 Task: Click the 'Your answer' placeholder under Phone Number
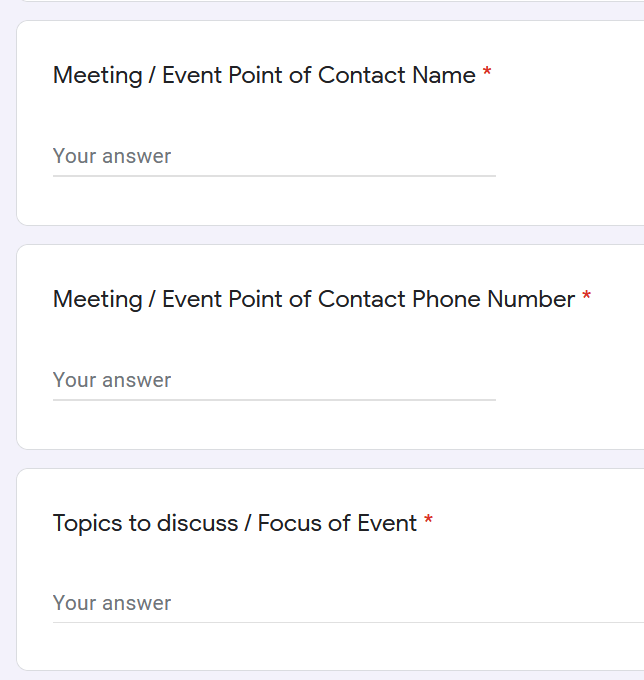click(x=112, y=380)
